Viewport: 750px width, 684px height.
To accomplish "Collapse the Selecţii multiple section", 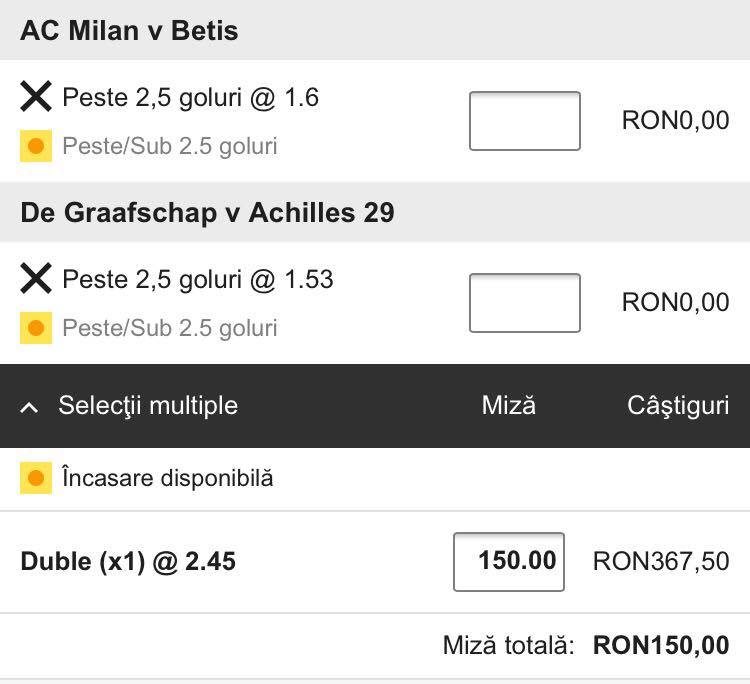I will (x=29, y=408).
